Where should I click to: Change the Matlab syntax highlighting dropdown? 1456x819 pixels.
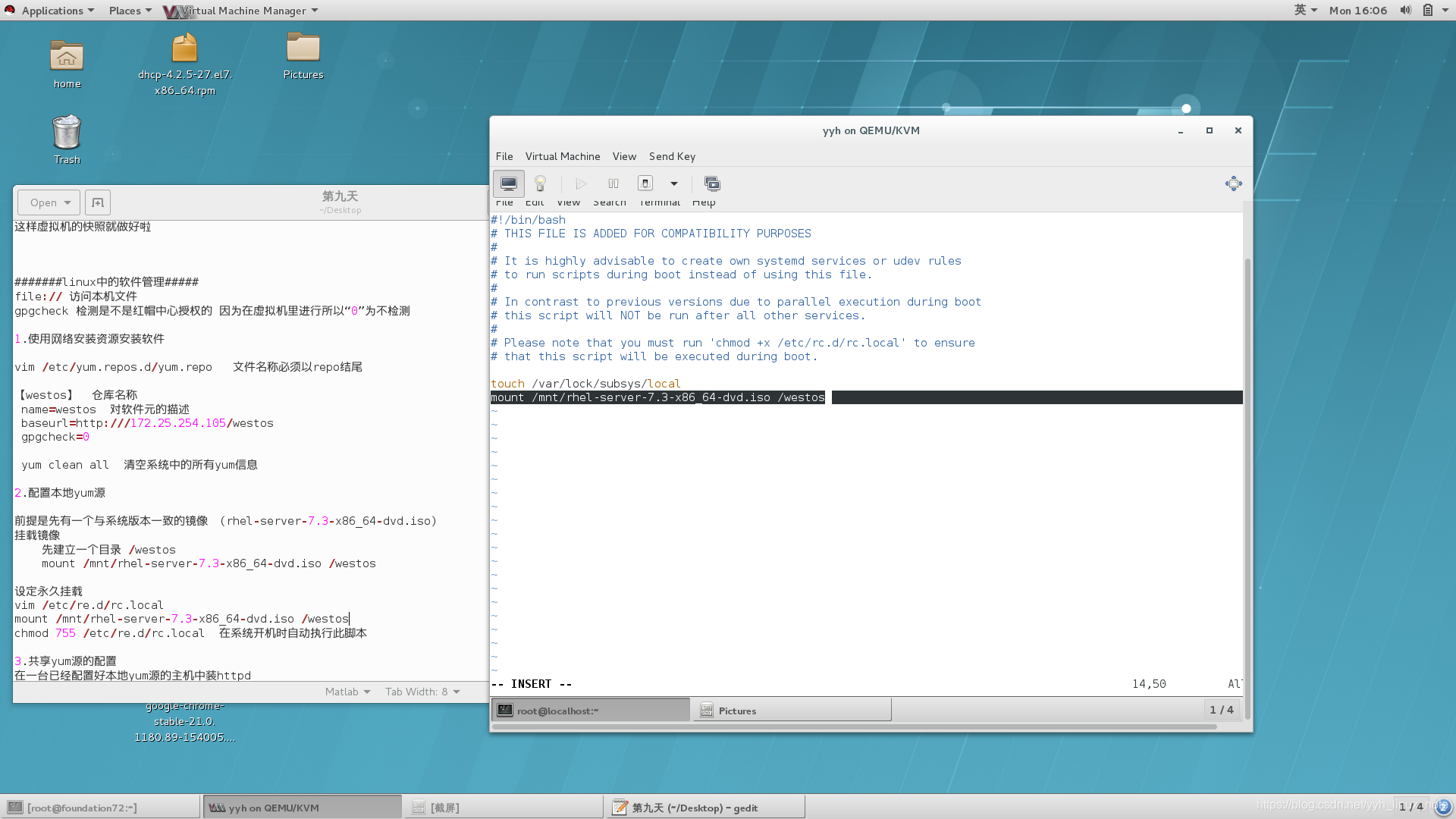coord(347,692)
